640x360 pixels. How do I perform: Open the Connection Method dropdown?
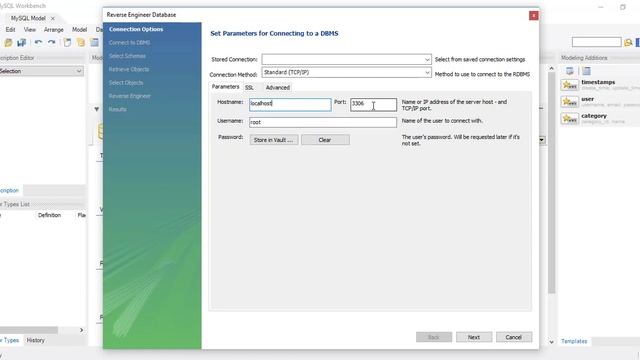tap(427, 73)
